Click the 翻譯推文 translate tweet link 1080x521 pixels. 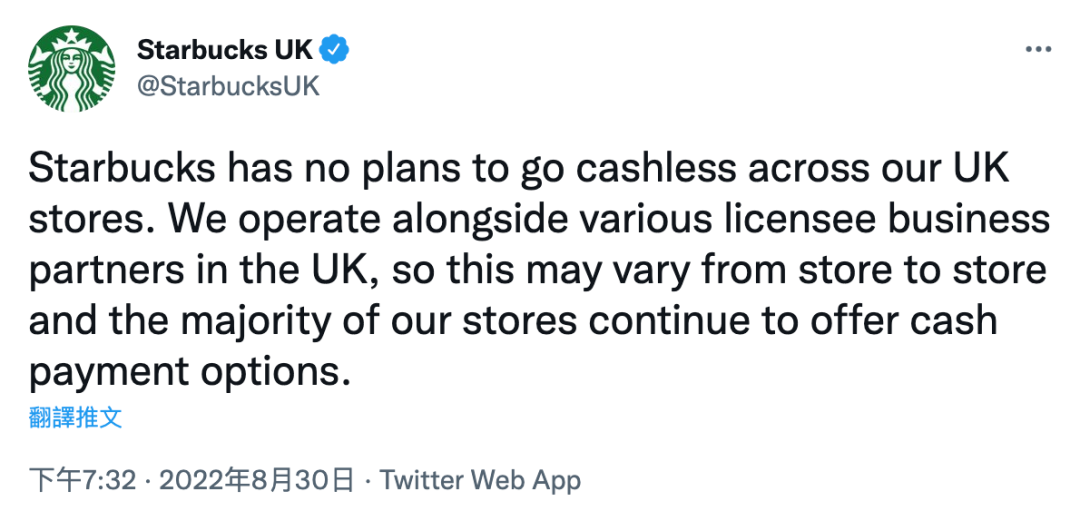click(76, 417)
